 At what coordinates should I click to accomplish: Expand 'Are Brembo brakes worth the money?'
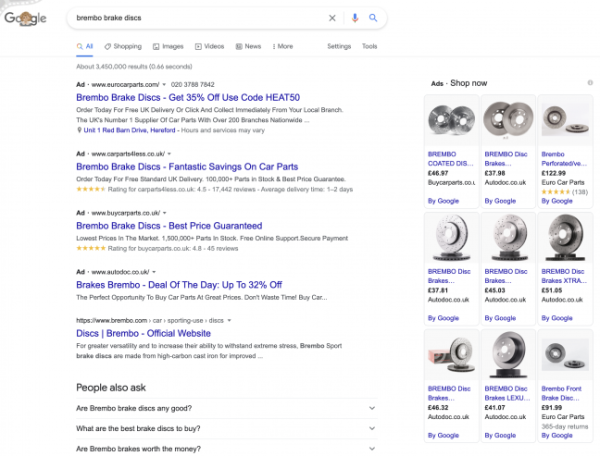tap(225, 449)
